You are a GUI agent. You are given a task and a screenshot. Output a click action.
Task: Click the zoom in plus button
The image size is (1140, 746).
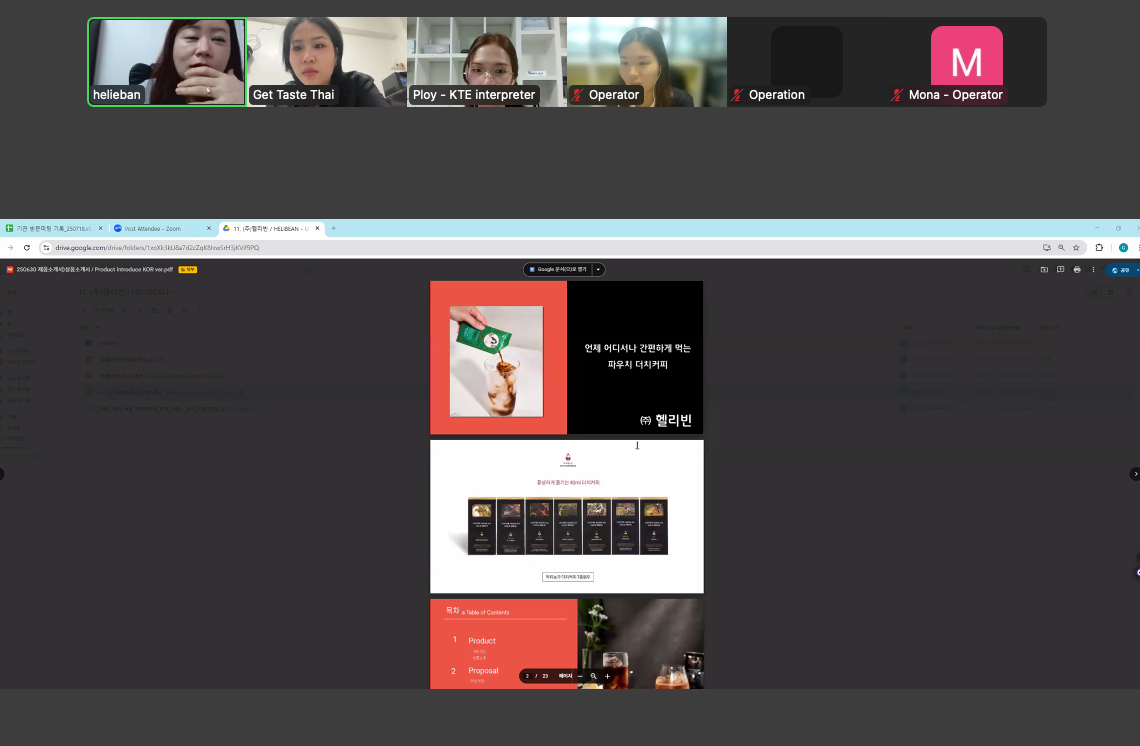tap(607, 676)
